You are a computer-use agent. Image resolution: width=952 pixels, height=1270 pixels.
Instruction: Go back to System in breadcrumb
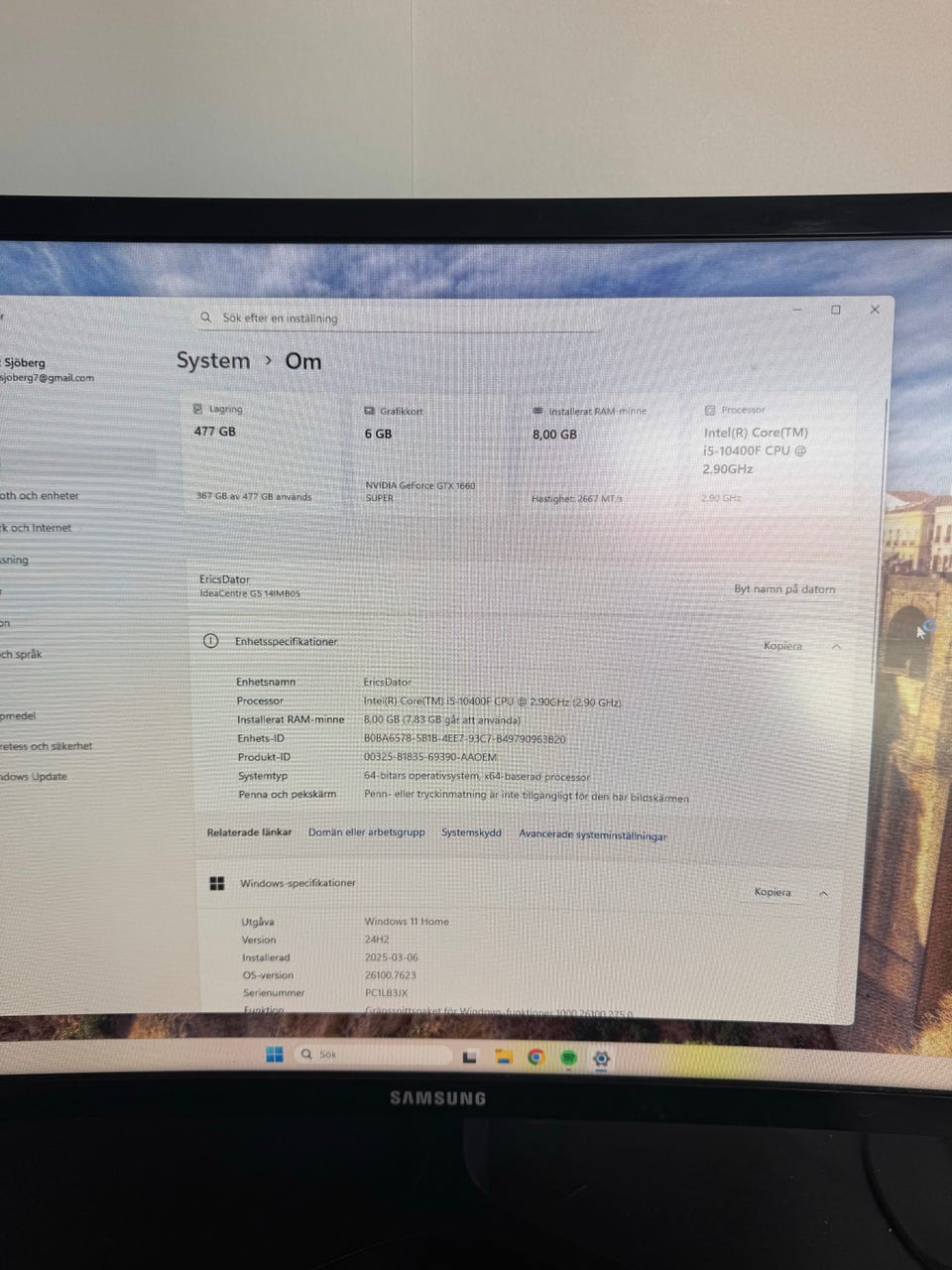pyautogui.click(x=213, y=361)
